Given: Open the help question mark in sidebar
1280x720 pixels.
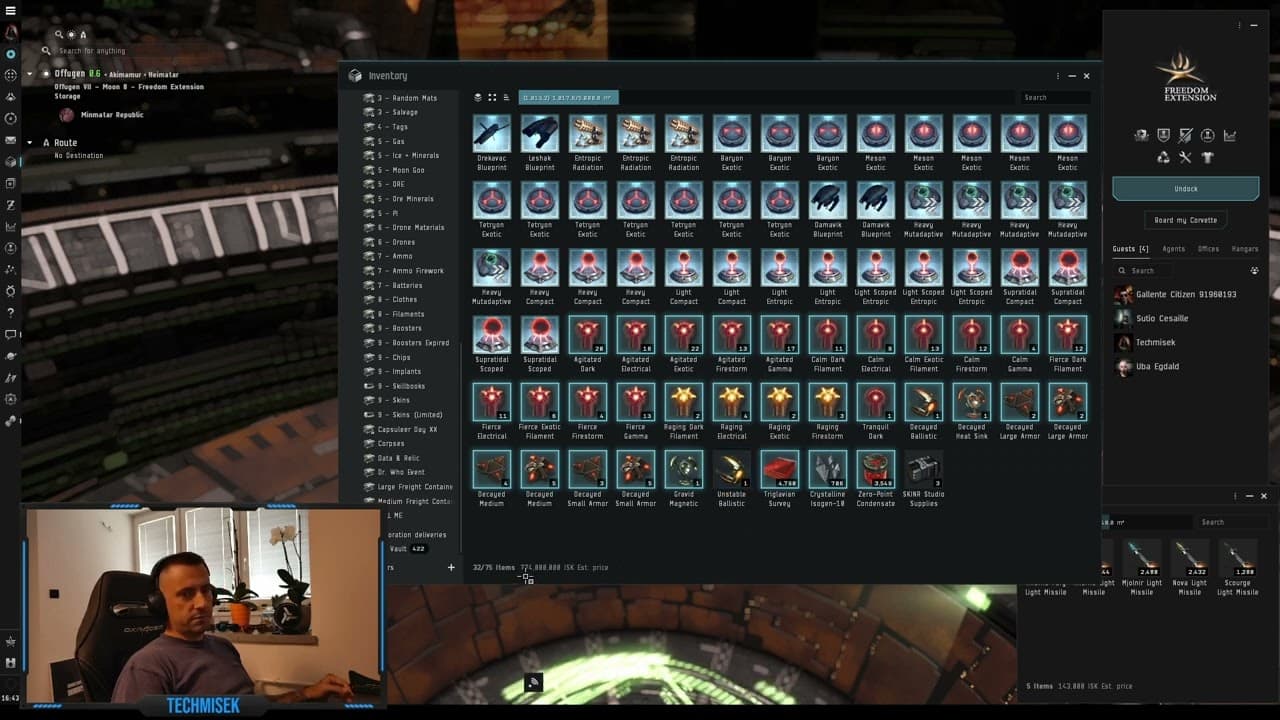Looking at the screenshot, I should pos(10,313).
